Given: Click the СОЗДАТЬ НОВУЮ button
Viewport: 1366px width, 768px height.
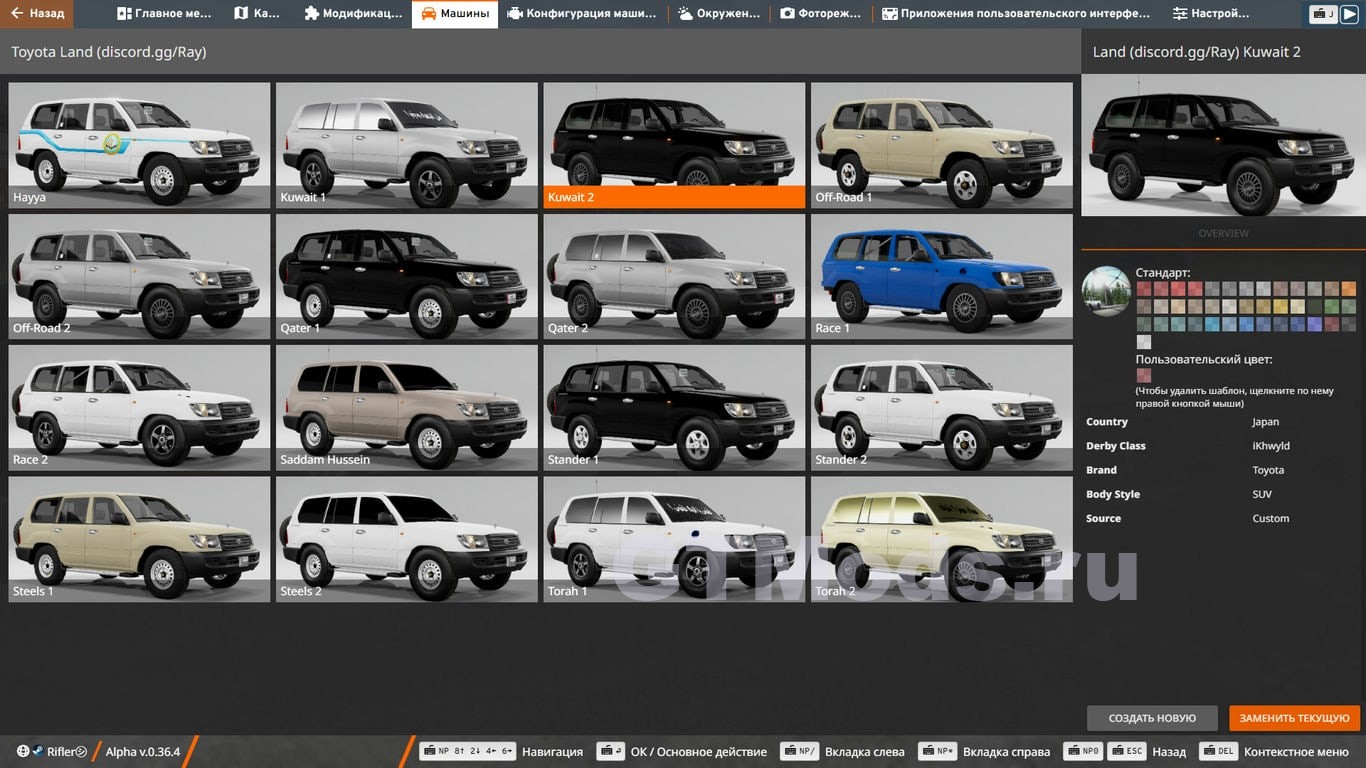Looking at the screenshot, I should [x=1152, y=718].
